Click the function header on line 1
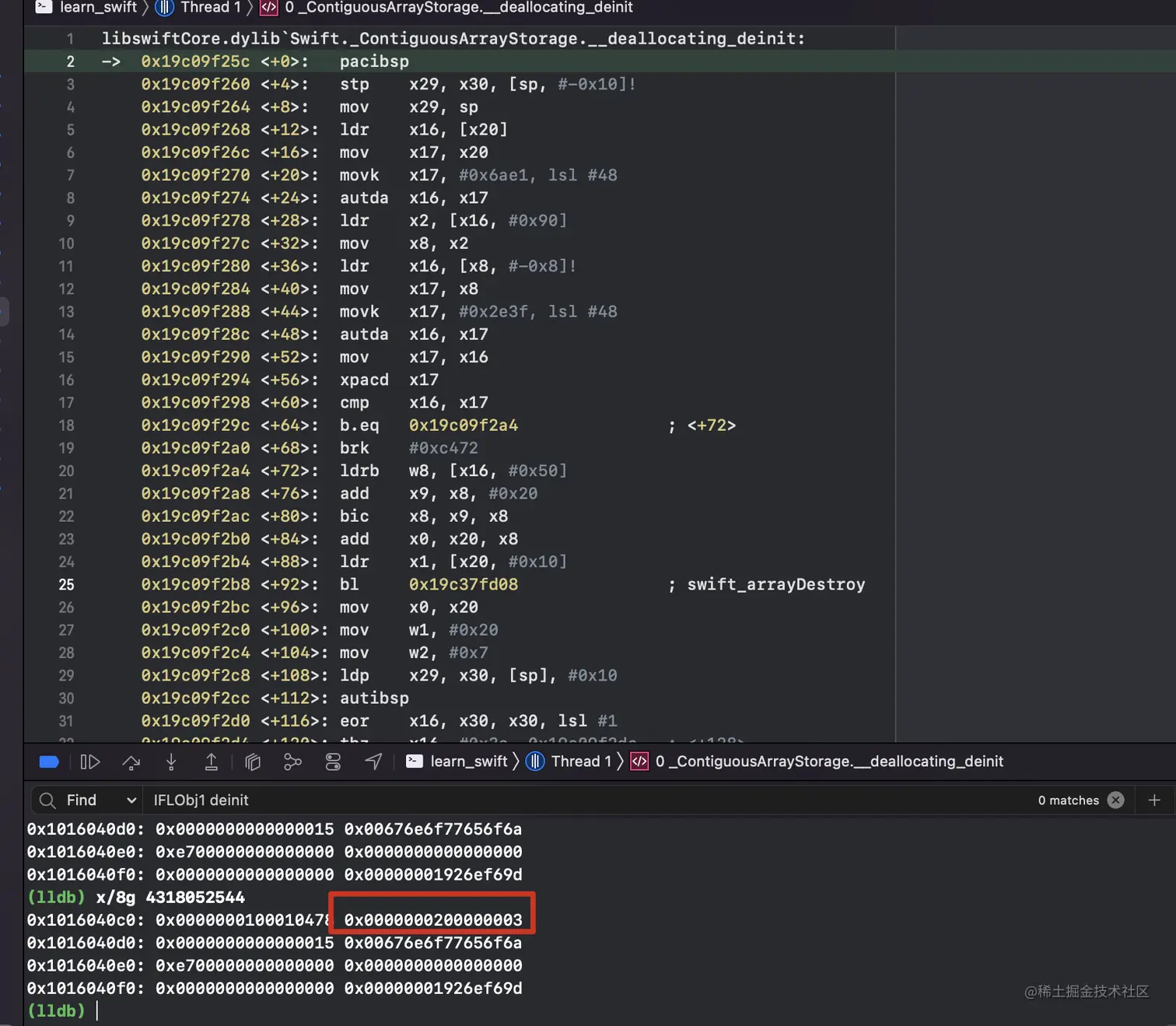Image resolution: width=1176 pixels, height=1026 pixels. pyautogui.click(x=453, y=39)
